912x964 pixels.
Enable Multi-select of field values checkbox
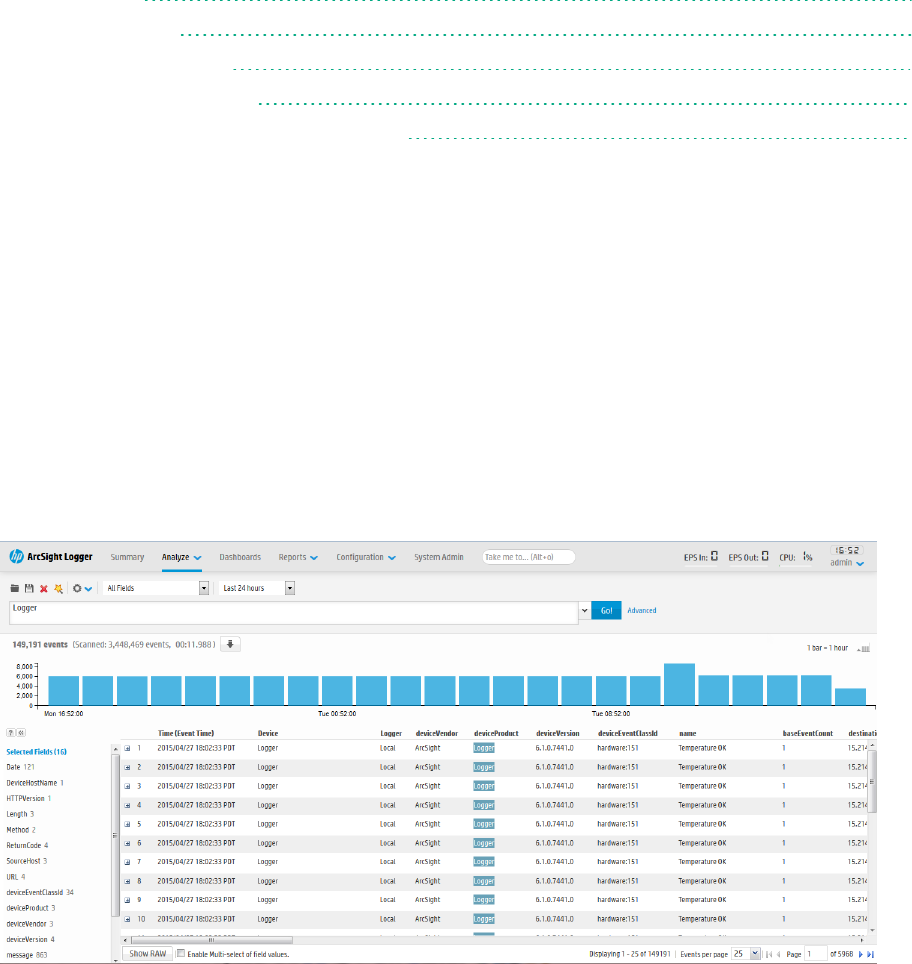181,954
